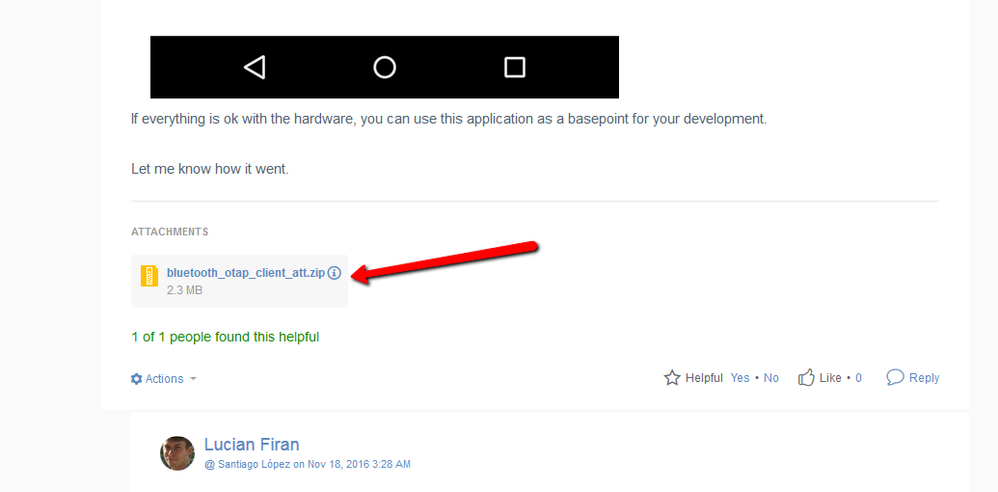Click the 'Let me know how it went.' text
The height and width of the screenshot is (492, 998).
coord(210,169)
